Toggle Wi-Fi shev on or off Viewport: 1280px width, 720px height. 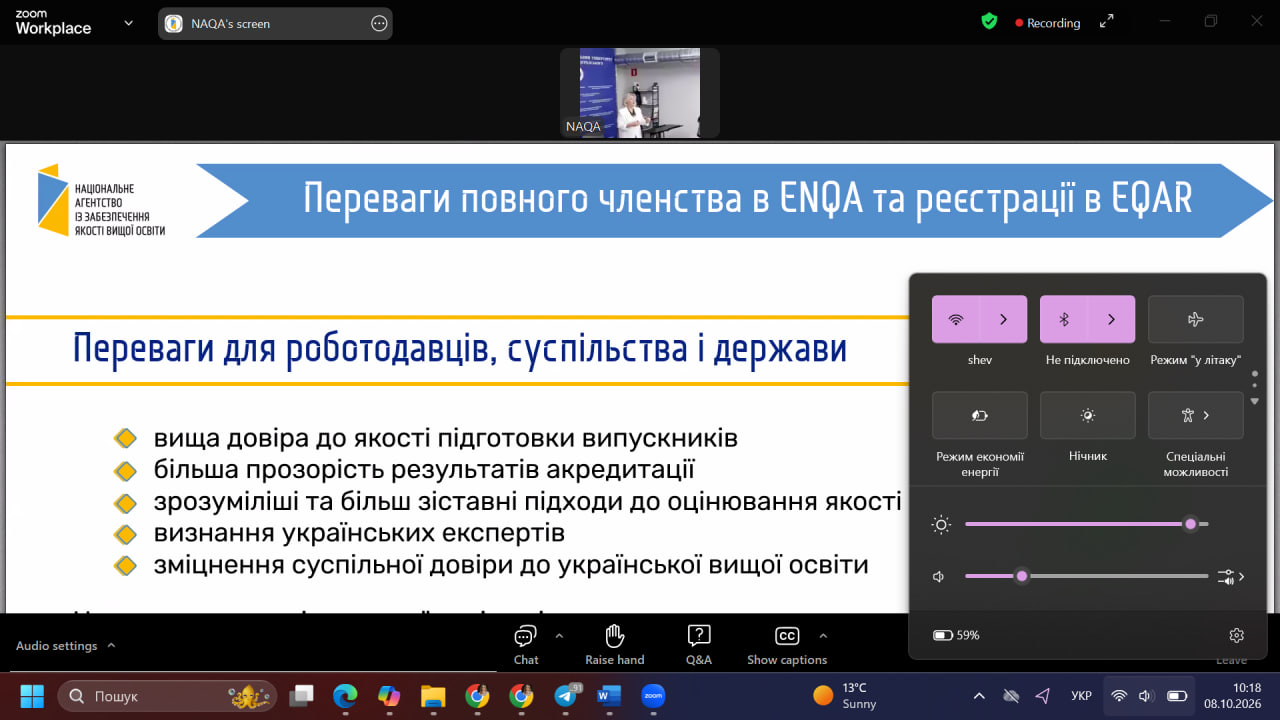956,319
